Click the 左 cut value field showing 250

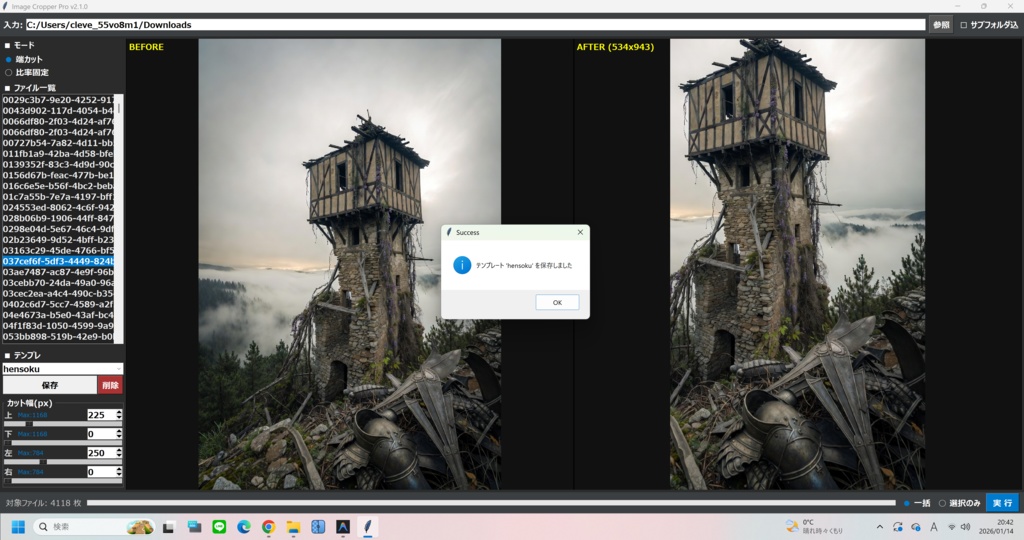[x=101, y=453]
